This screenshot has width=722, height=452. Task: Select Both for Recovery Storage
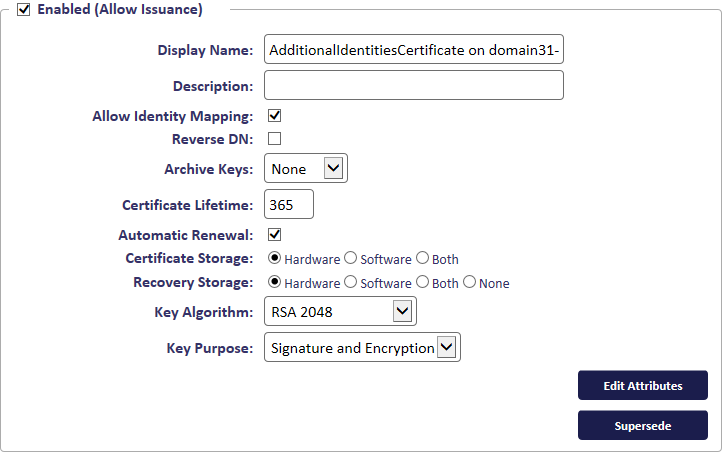coord(422,282)
